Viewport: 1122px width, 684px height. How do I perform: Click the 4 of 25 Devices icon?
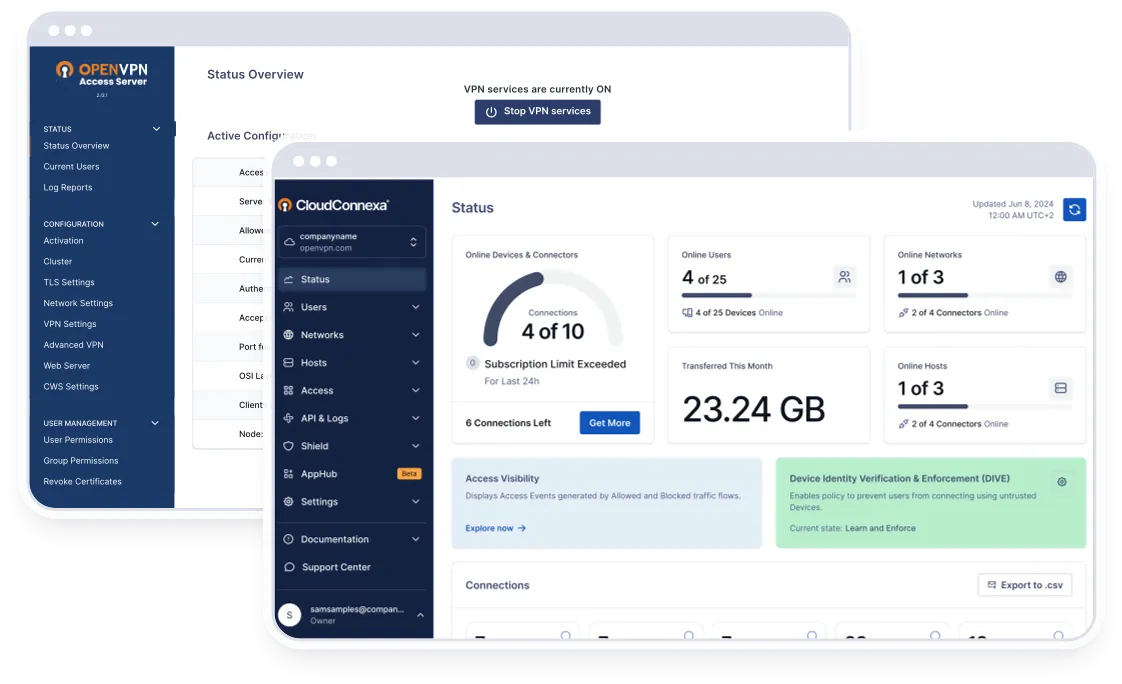tap(687, 313)
